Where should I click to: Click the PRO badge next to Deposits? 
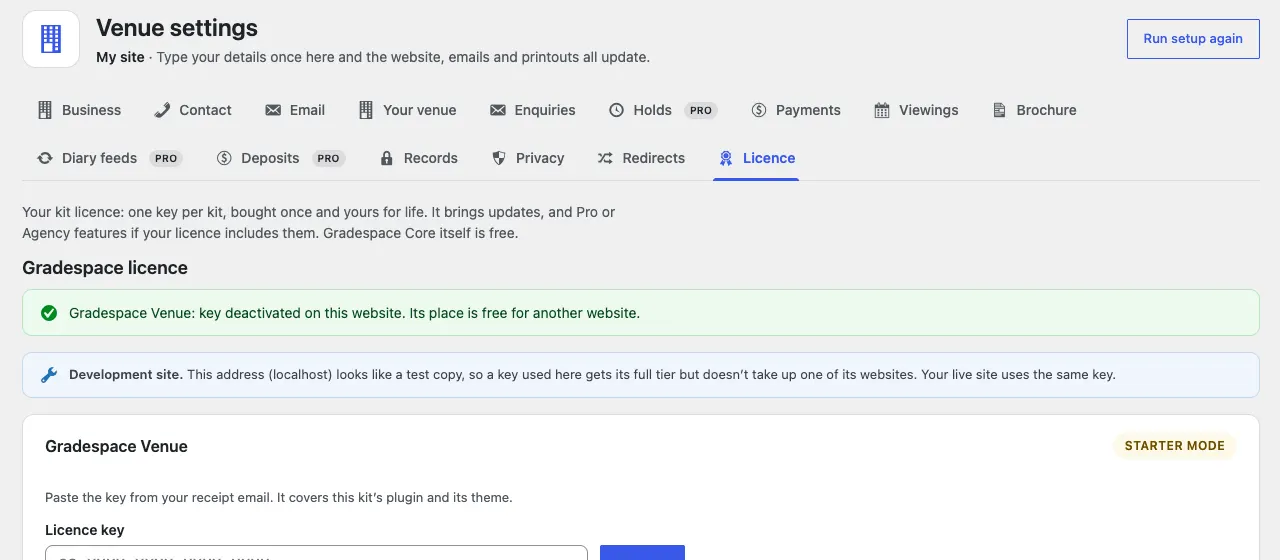click(329, 158)
